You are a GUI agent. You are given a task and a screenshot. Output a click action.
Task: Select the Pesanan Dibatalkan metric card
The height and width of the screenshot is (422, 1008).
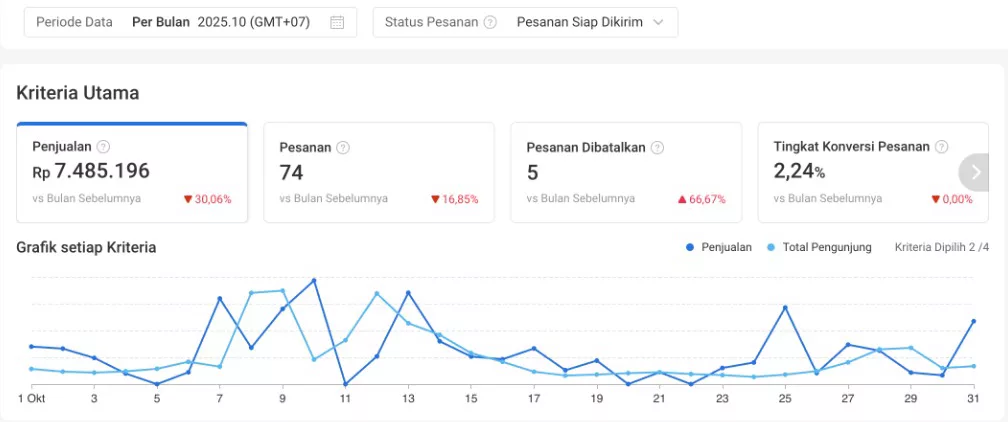[626, 172]
